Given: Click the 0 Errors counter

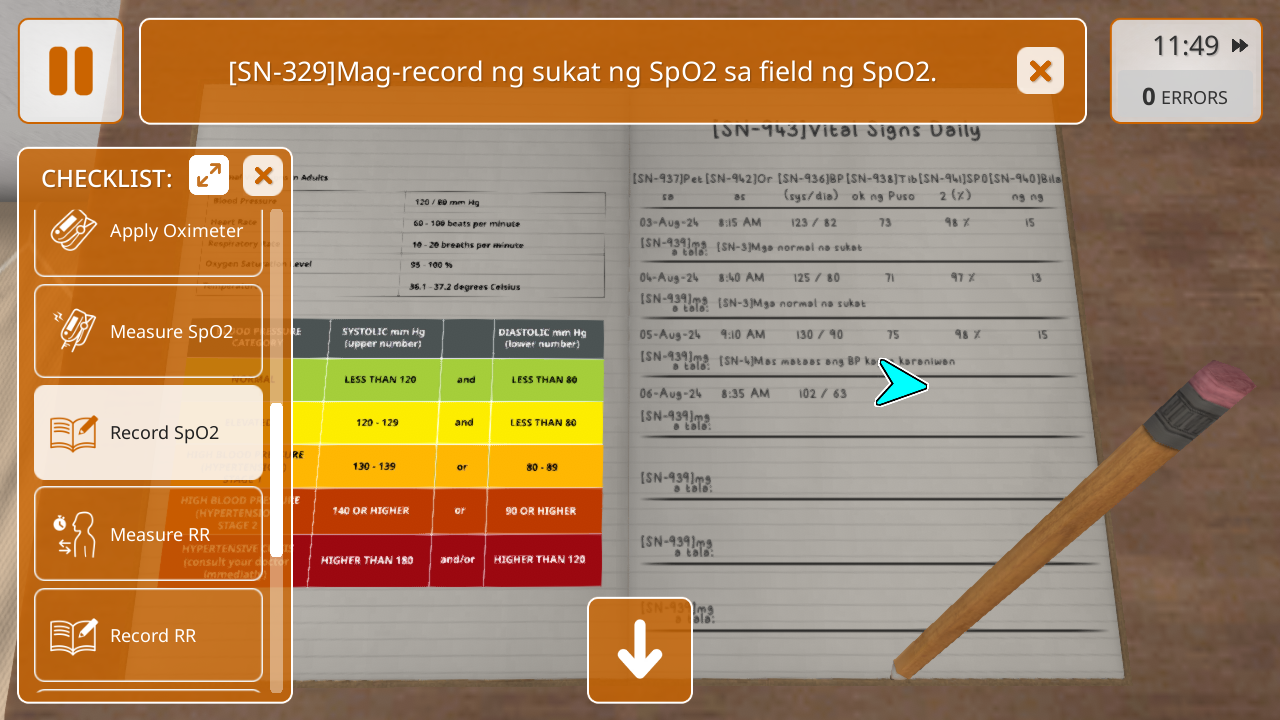Looking at the screenshot, I should pyautogui.click(x=1185, y=97).
